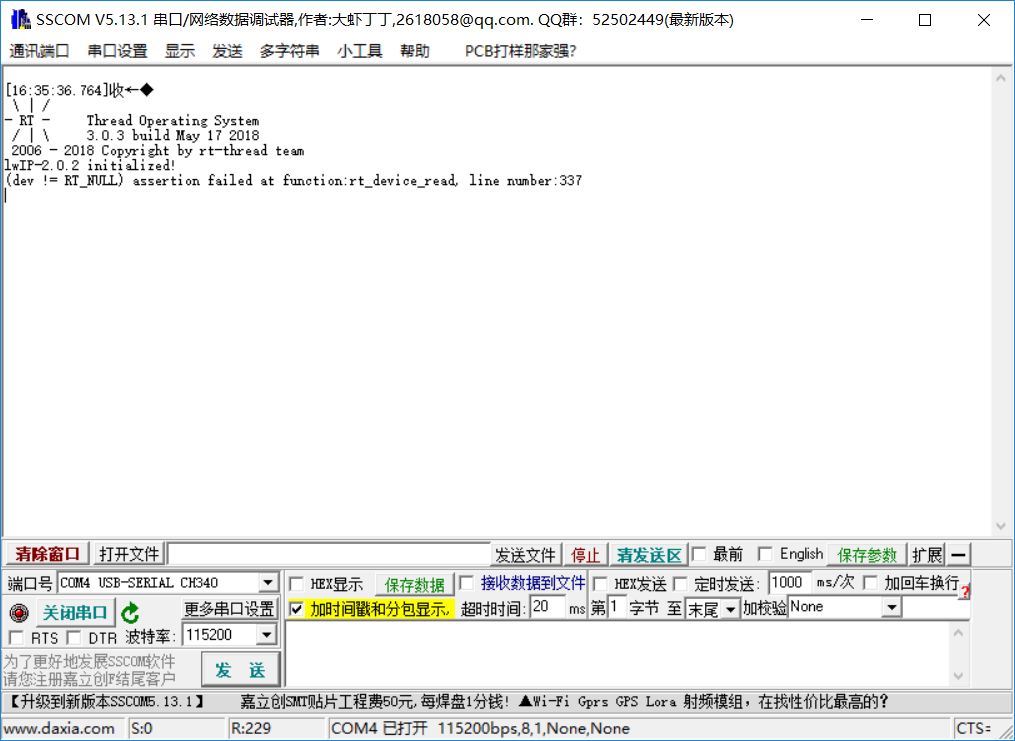
Task: Open the 多字符串 menu
Action: click(x=289, y=51)
